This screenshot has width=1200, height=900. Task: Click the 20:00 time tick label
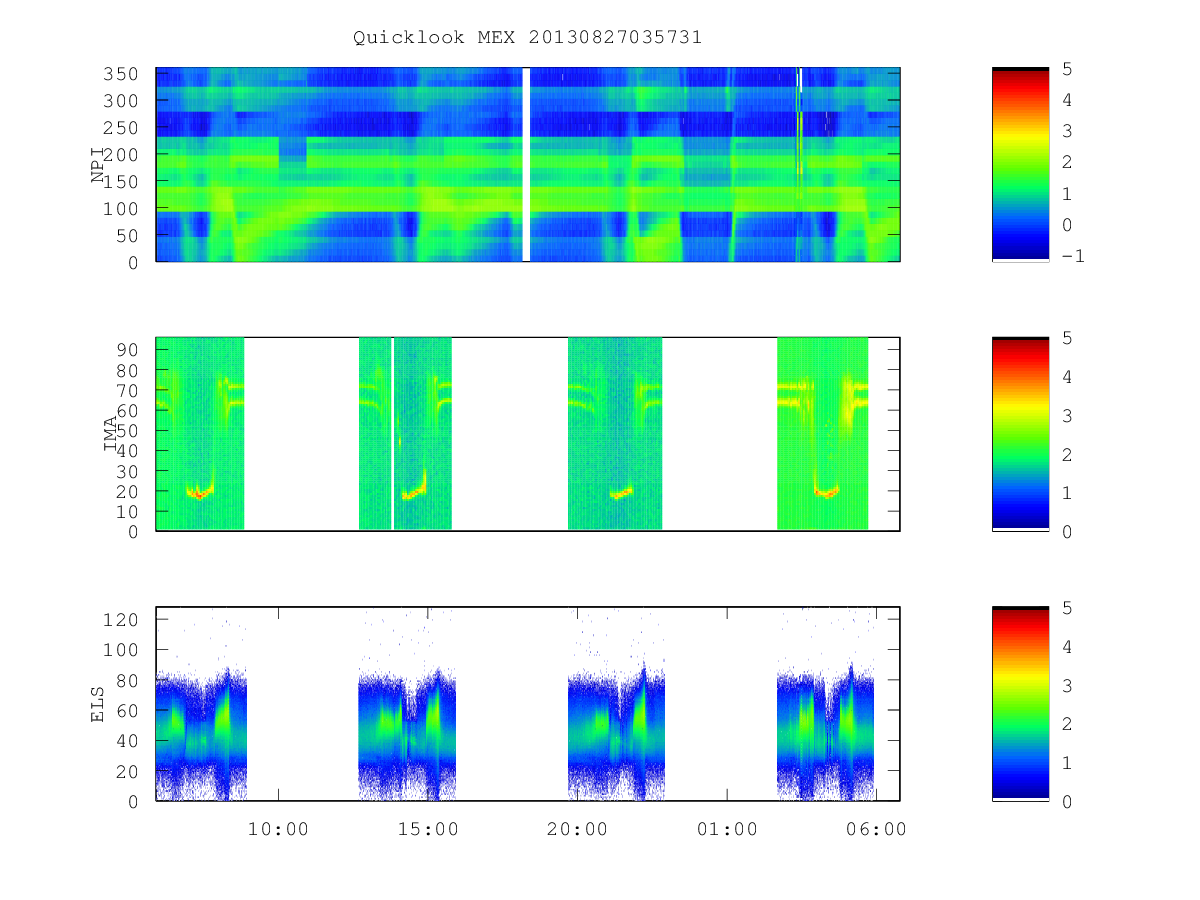pyautogui.click(x=577, y=829)
